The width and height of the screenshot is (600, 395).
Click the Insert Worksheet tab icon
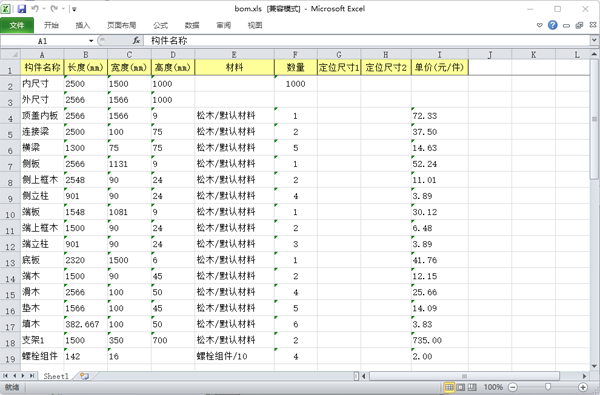pos(84,376)
